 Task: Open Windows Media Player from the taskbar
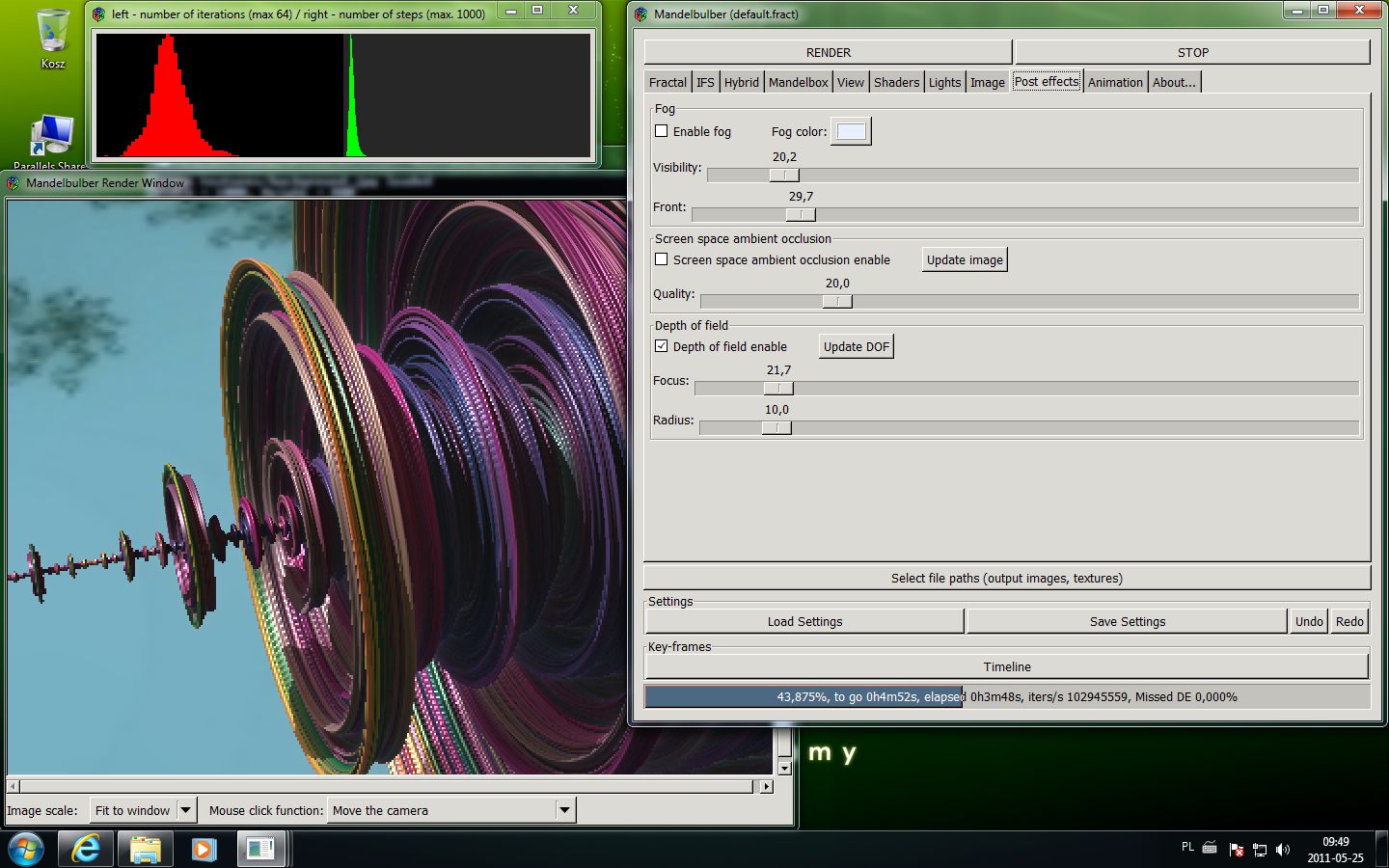(x=203, y=849)
